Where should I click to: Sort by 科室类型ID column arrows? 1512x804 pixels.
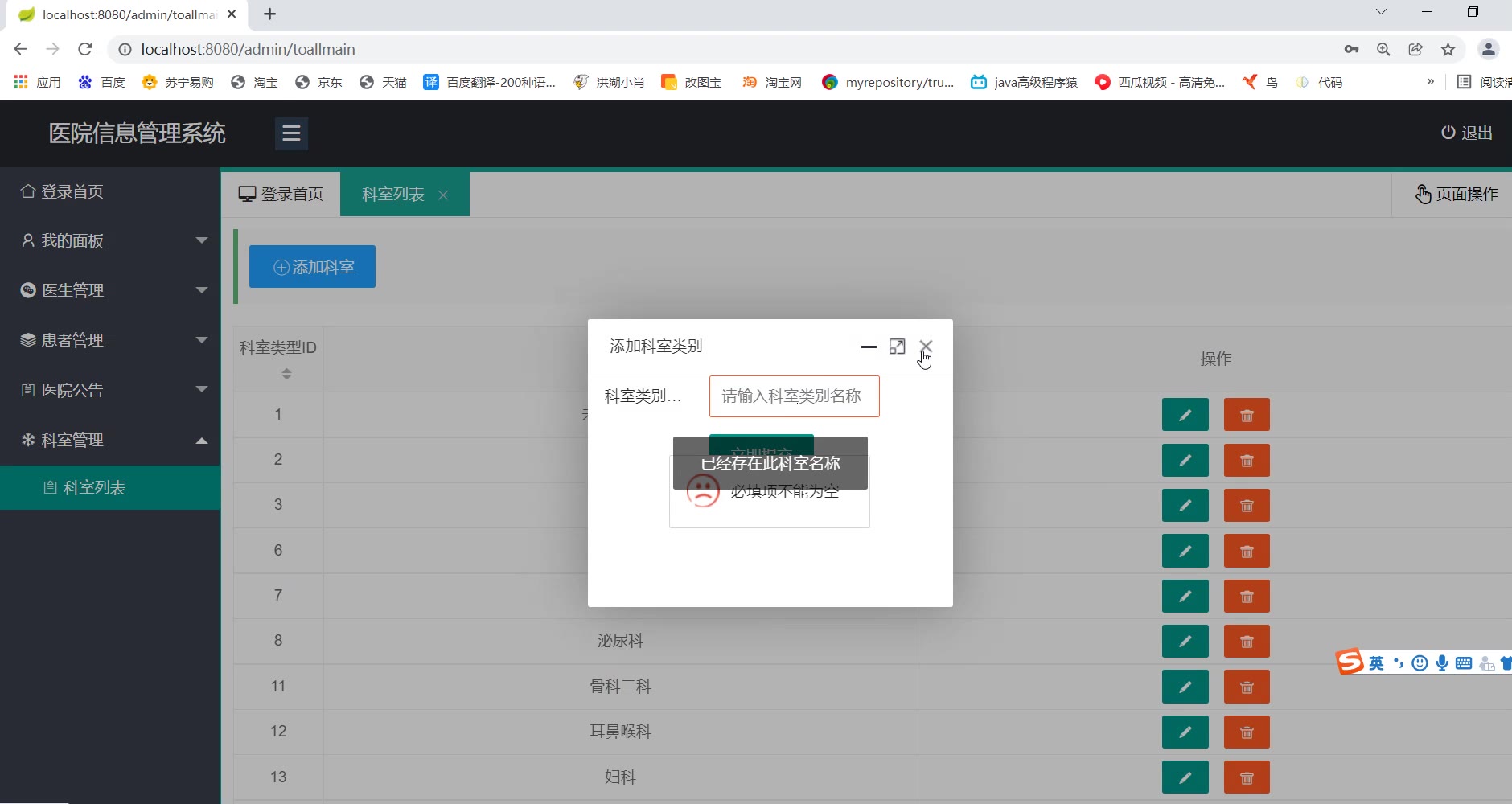pos(286,374)
